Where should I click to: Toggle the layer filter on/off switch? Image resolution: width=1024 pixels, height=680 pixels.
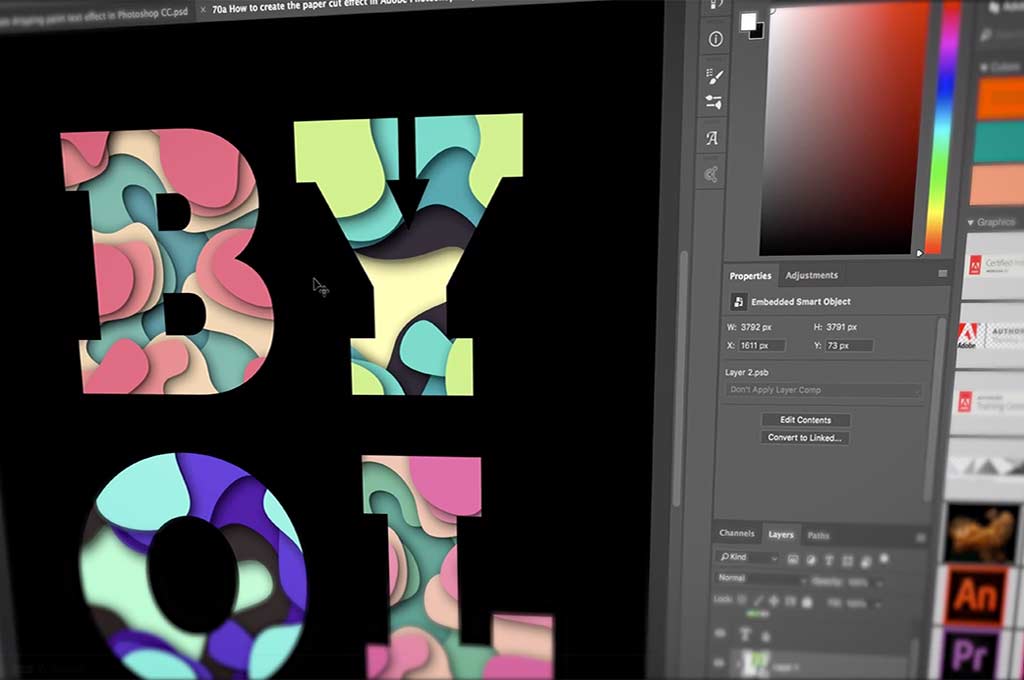[x=884, y=559]
